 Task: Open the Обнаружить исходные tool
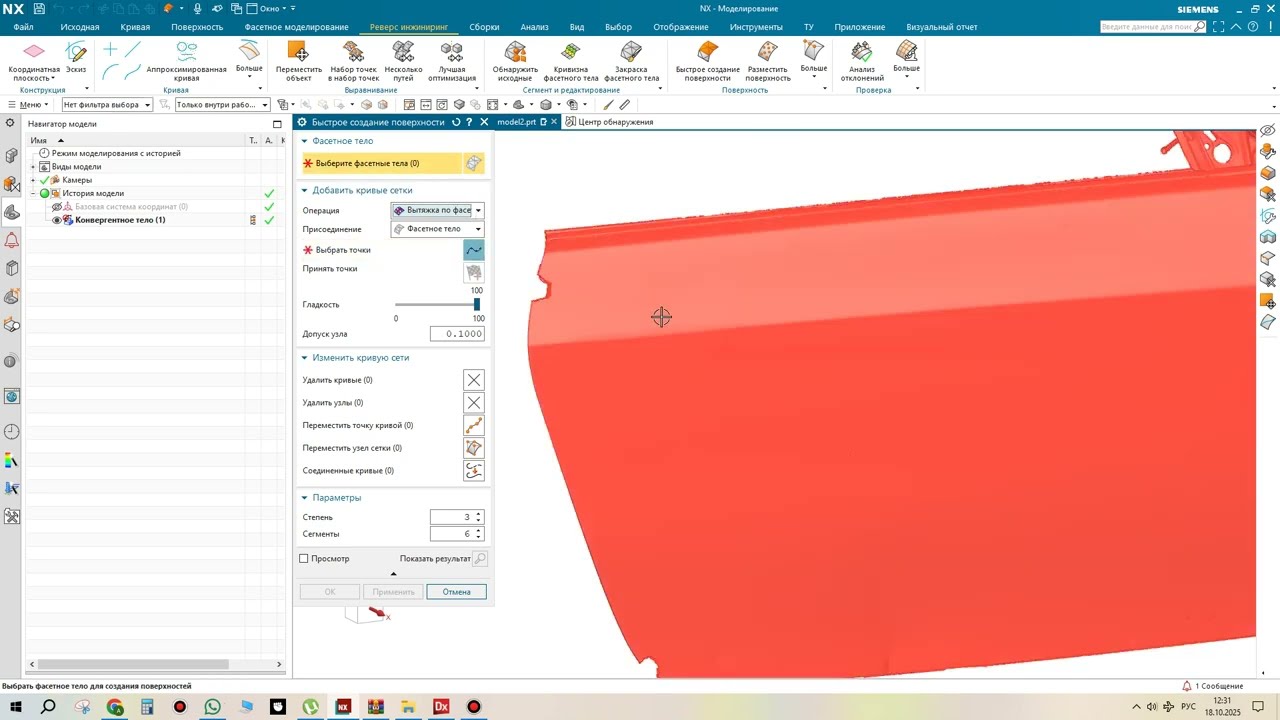515,61
